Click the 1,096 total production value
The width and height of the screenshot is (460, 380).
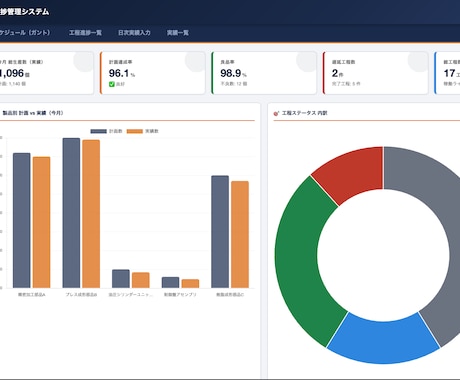12,73
